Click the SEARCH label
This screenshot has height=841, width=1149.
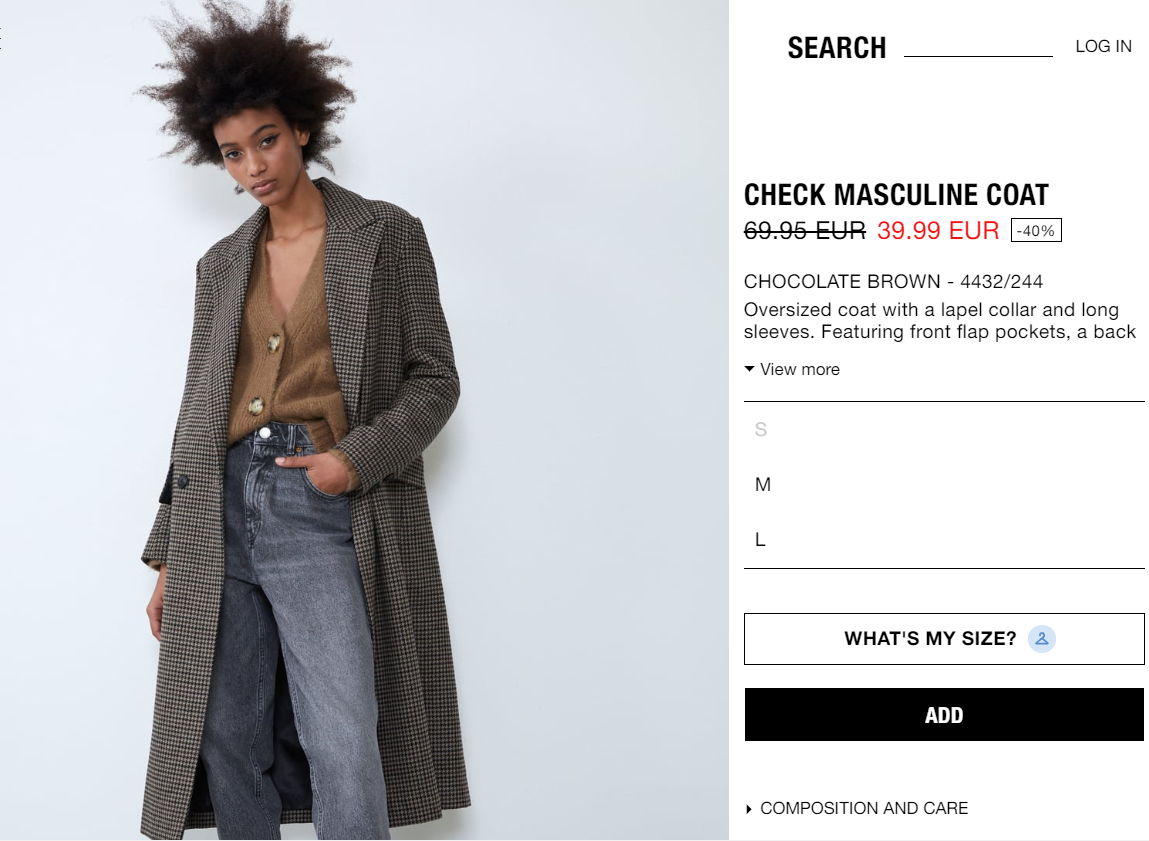[x=837, y=48]
